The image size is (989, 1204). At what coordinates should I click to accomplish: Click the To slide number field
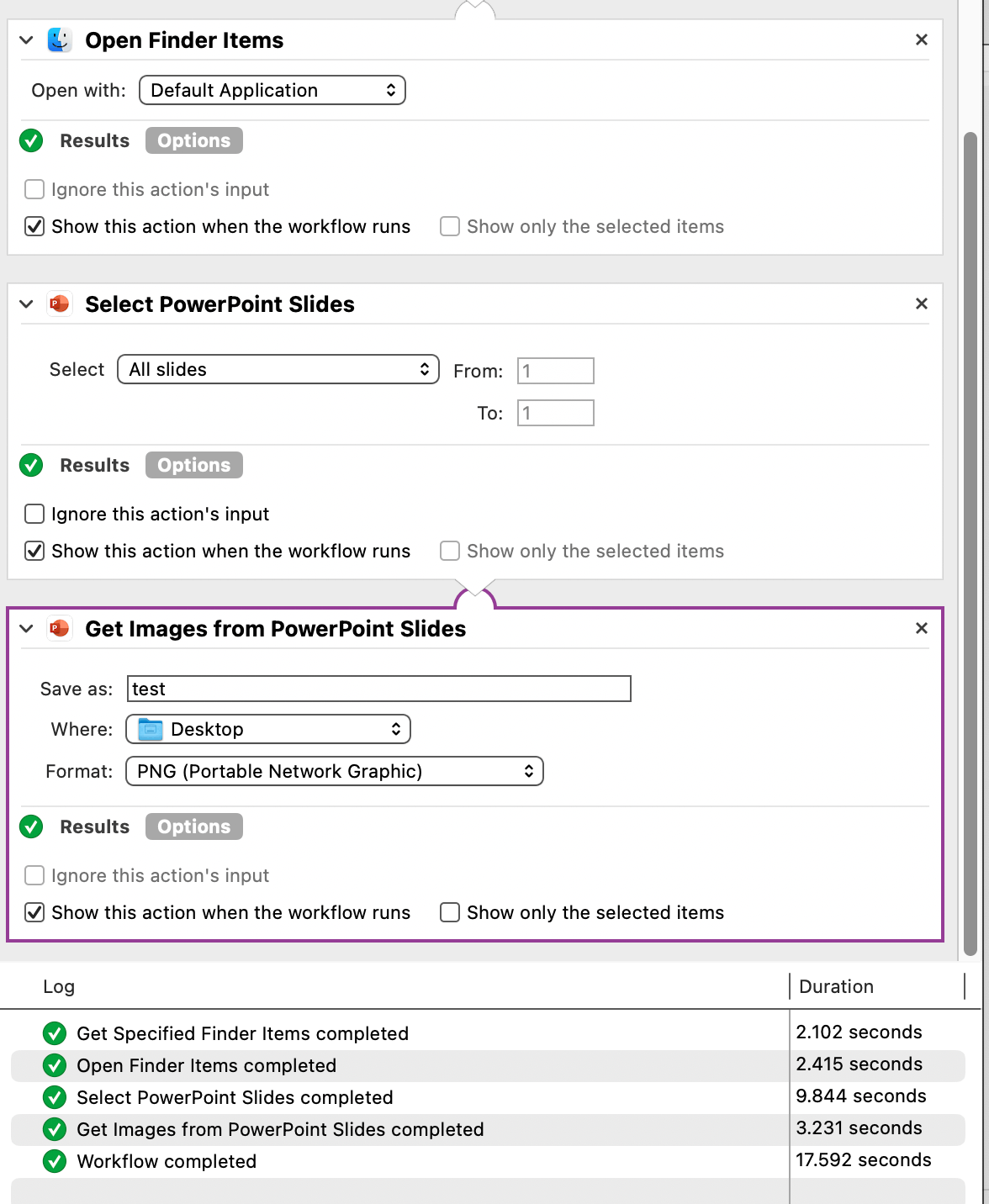(x=556, y=413)
